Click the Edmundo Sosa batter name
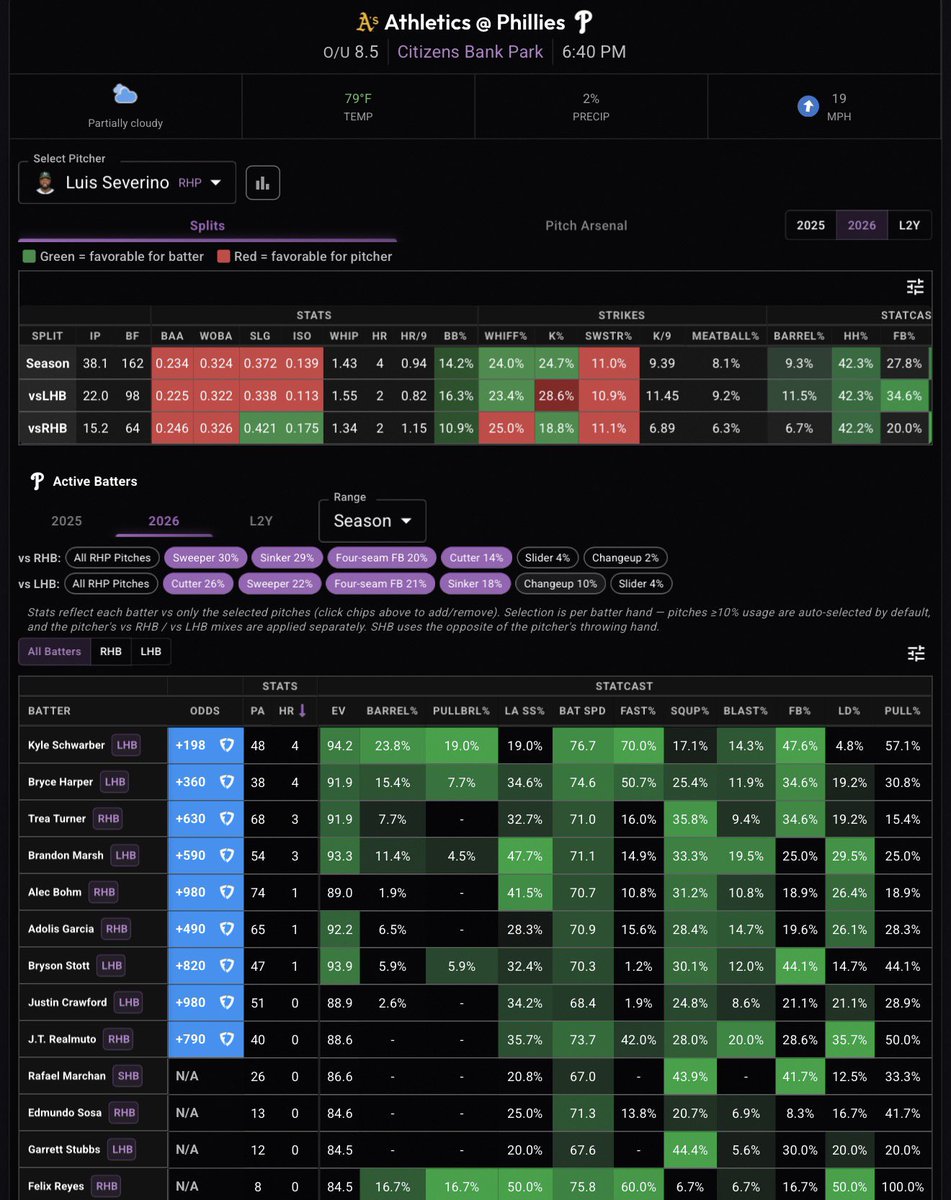 coord(64,1112)
